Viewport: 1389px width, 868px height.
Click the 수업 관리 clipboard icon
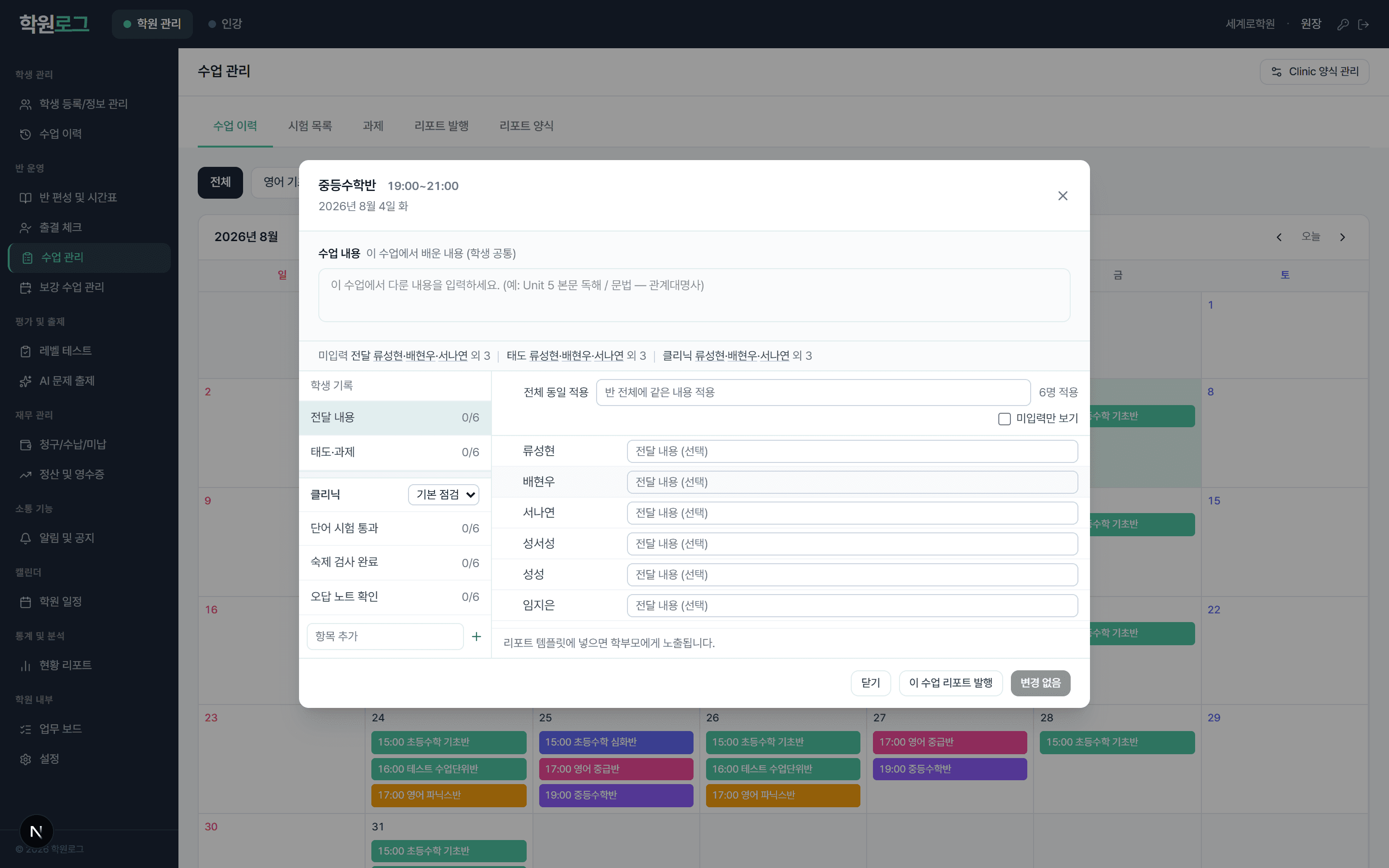(27, 257)
